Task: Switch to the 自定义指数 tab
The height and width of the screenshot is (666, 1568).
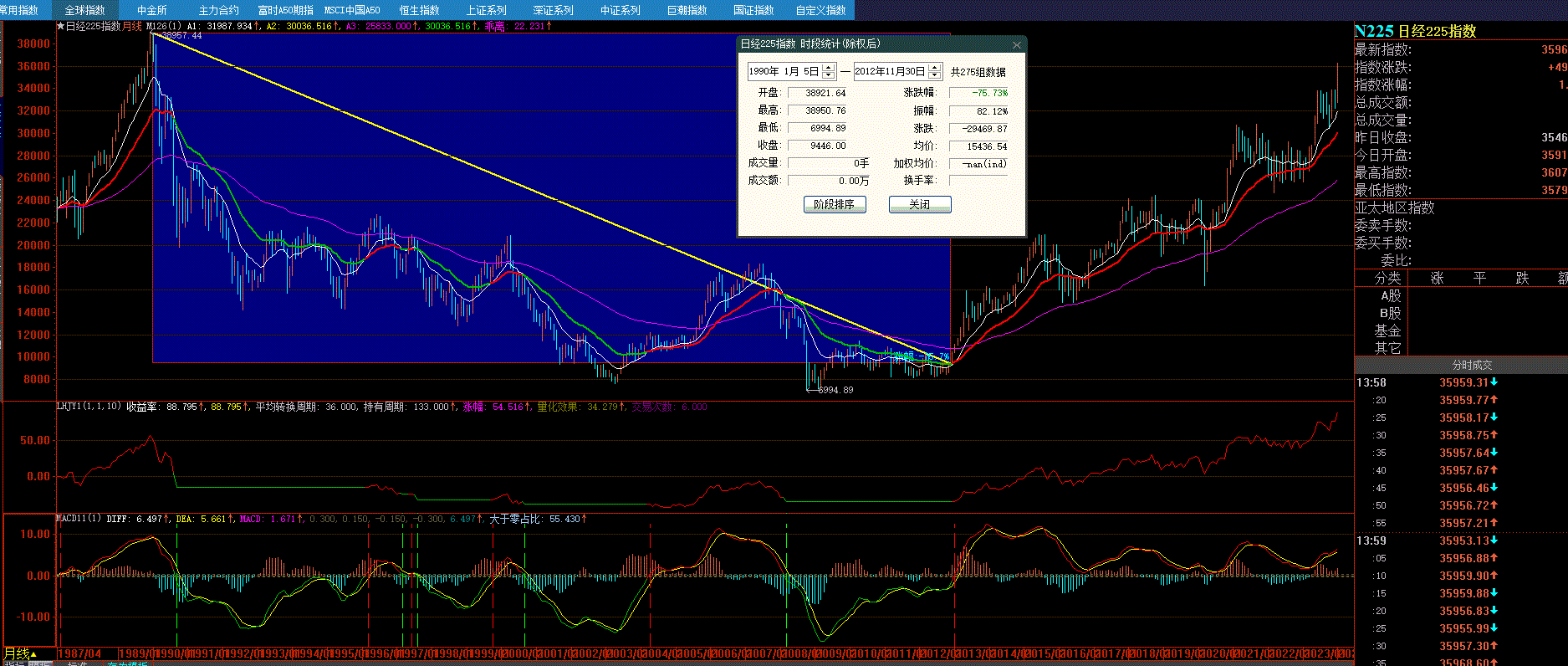Action: [x=821, y=10]
